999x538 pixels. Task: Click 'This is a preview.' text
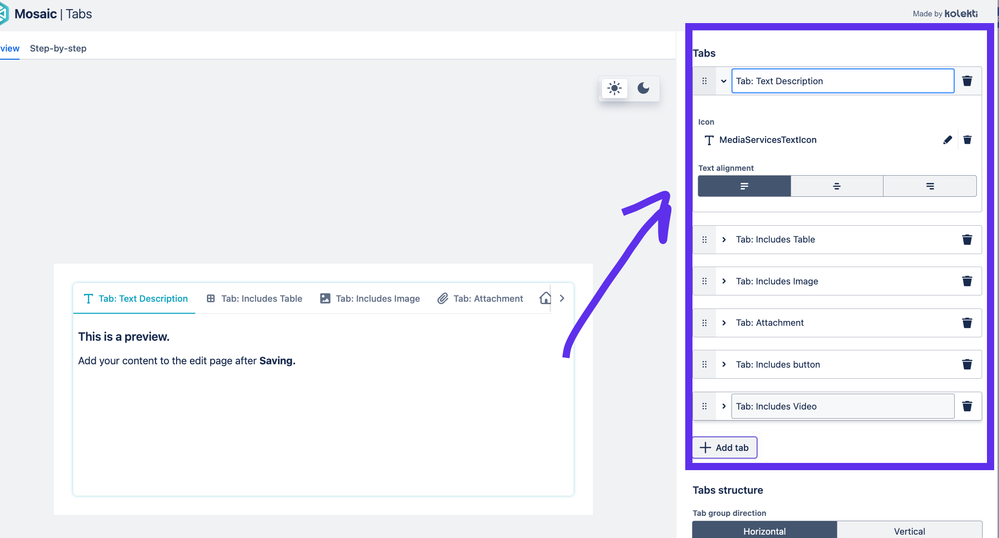click(124, 337)
